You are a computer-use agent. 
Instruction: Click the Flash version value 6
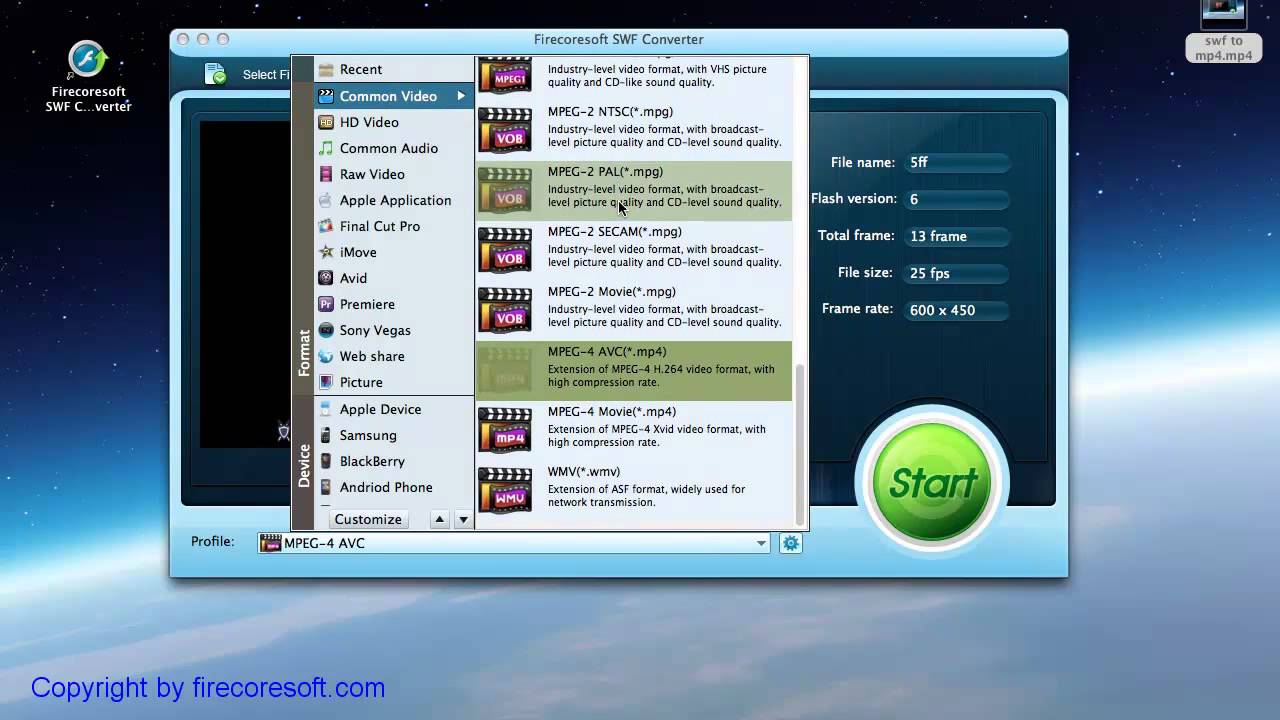click(x=957, y=199)
